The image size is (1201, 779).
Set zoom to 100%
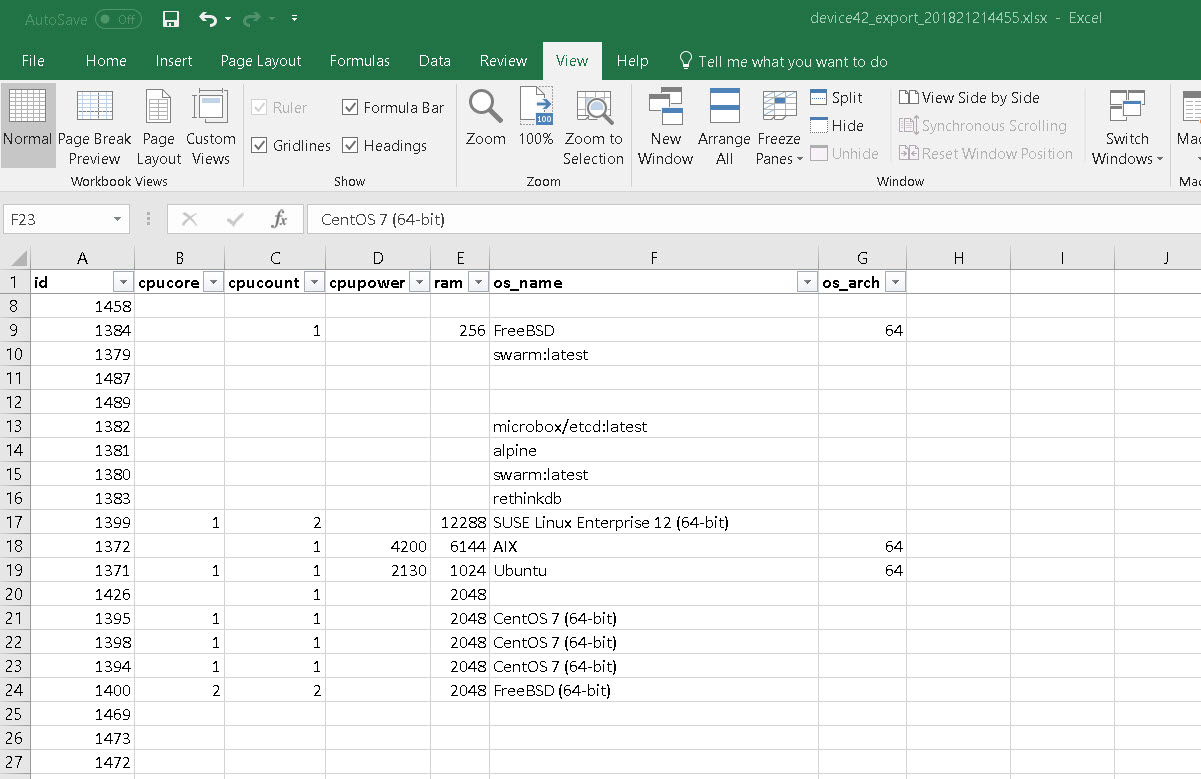pyautogui.click(x=536, y=118)
